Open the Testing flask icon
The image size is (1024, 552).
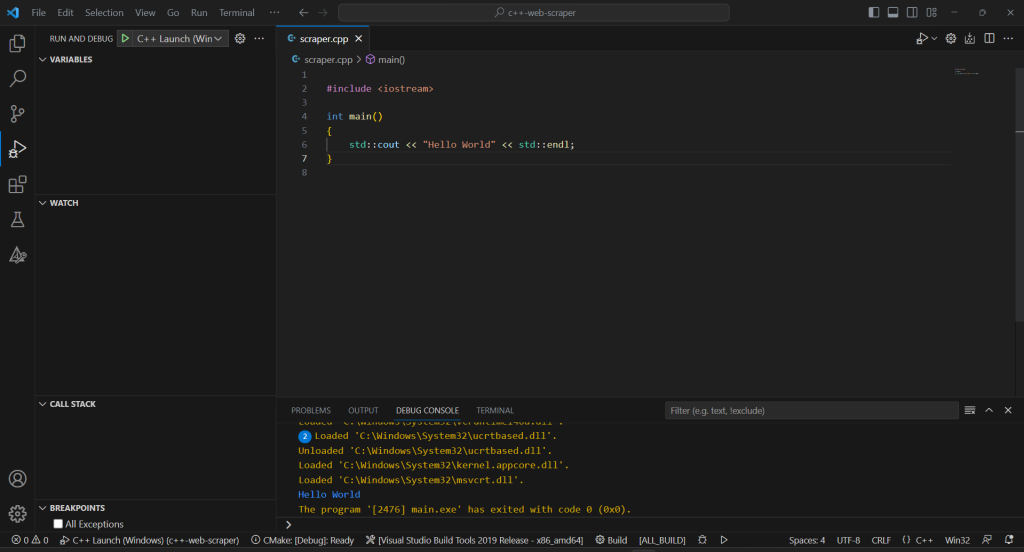point(17,219)
